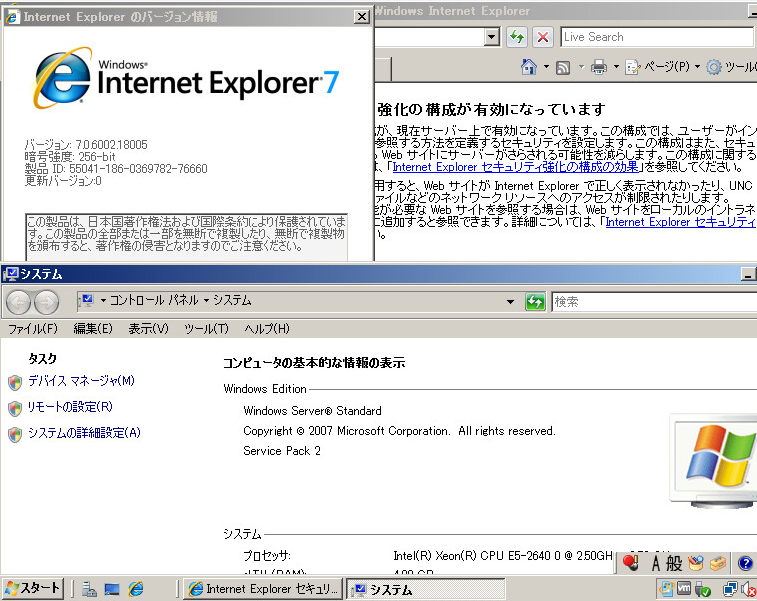Open the ページ(P) menu in IE

pyautogui.click(x=663, y=67)
